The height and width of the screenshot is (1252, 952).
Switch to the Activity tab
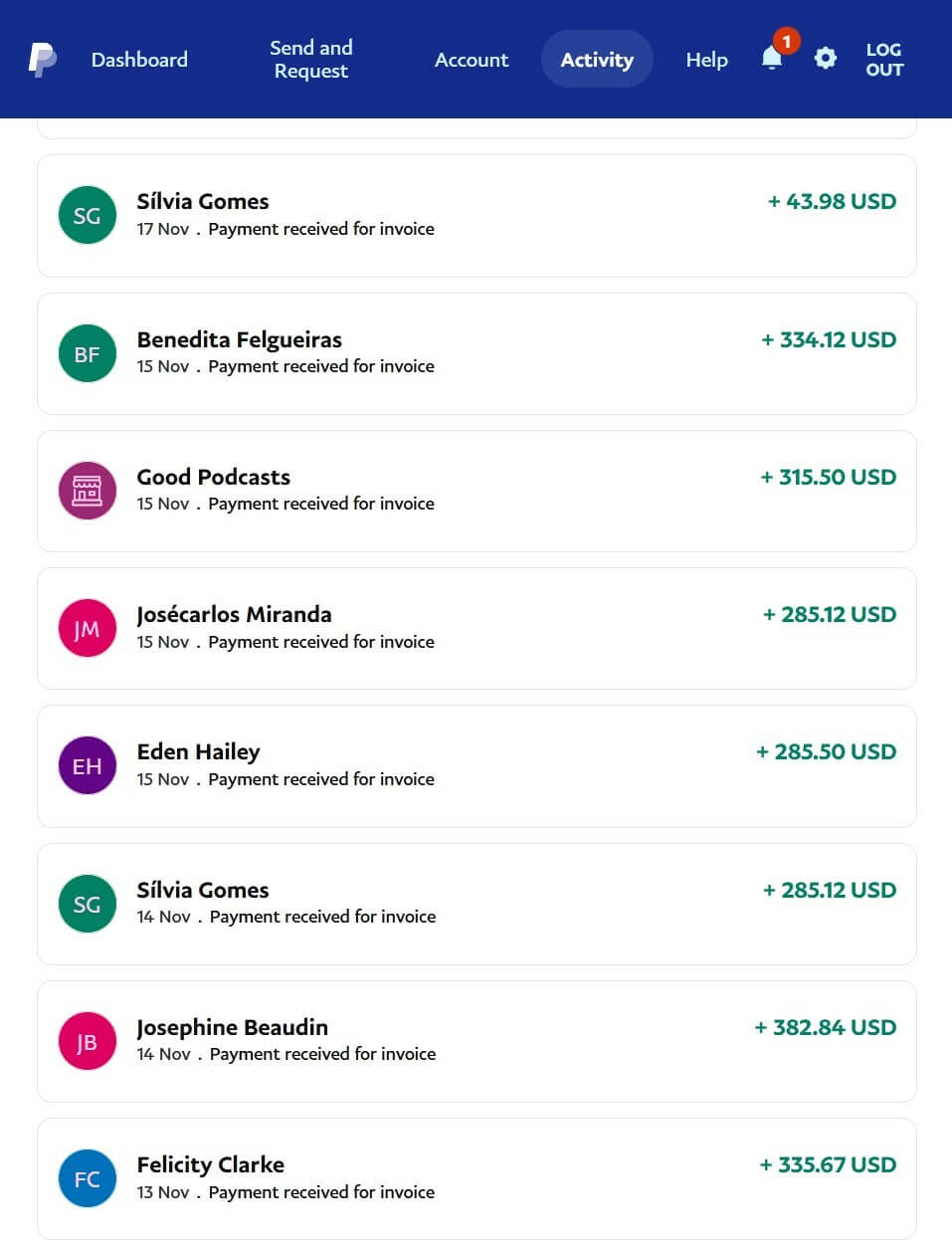coord(597,60)
